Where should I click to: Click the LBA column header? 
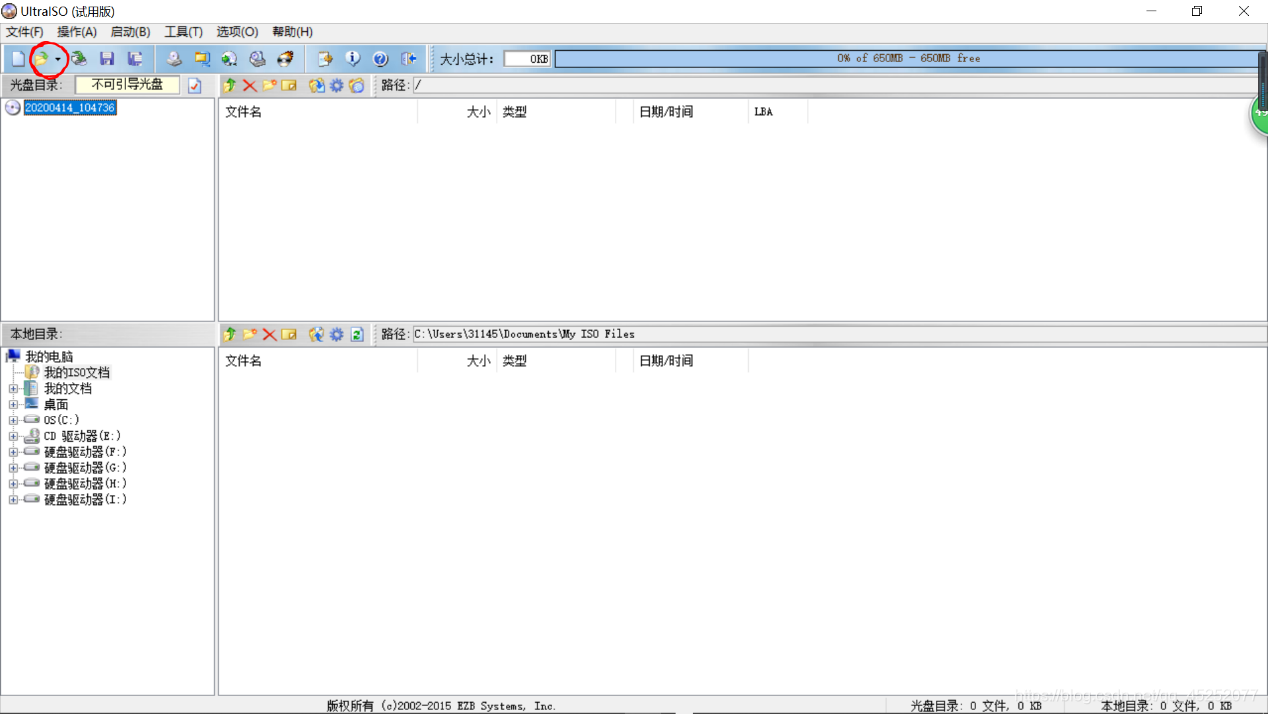(x=778, y=112)
